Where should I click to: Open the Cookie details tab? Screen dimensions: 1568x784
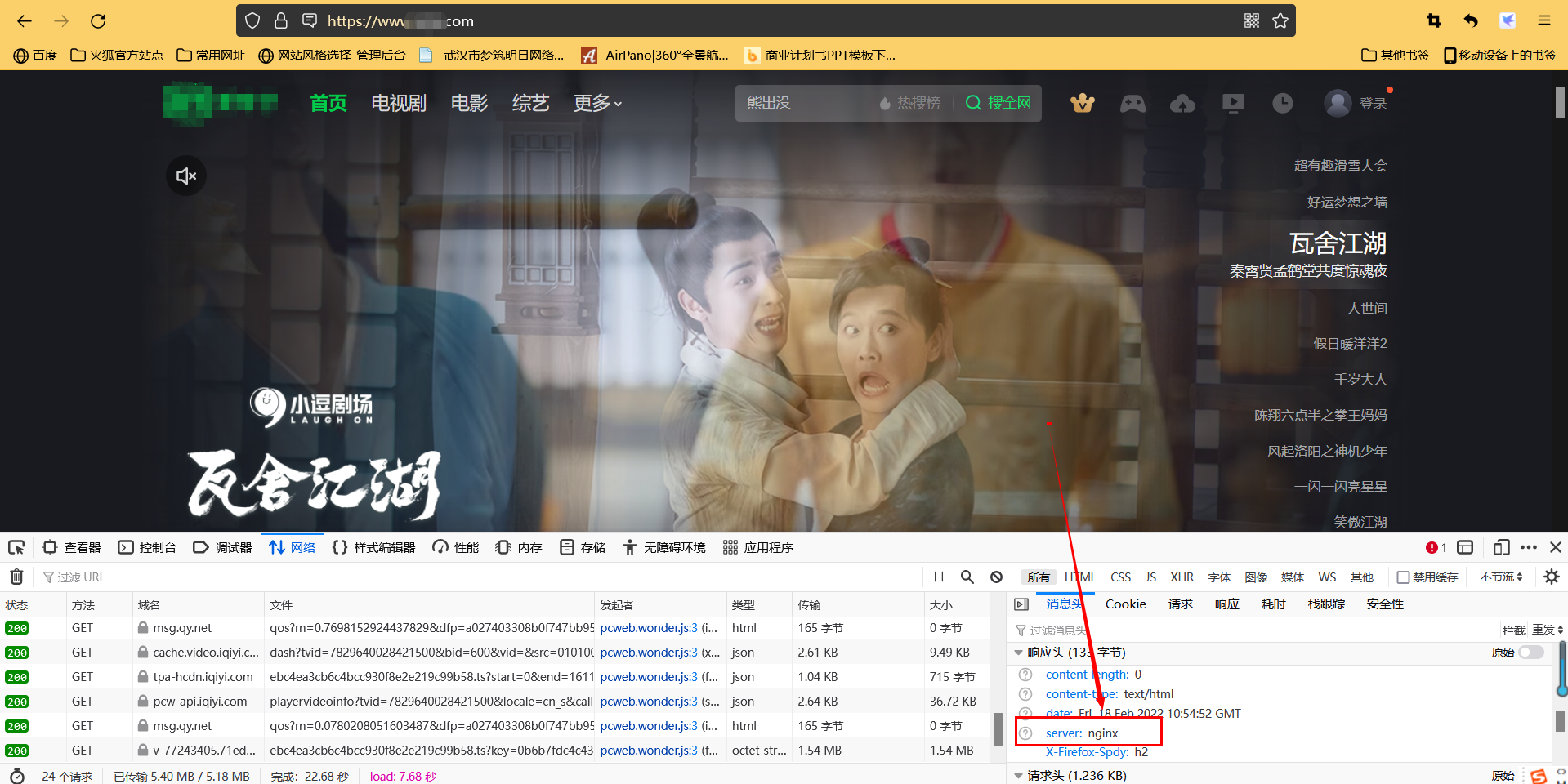(1125, 604)
